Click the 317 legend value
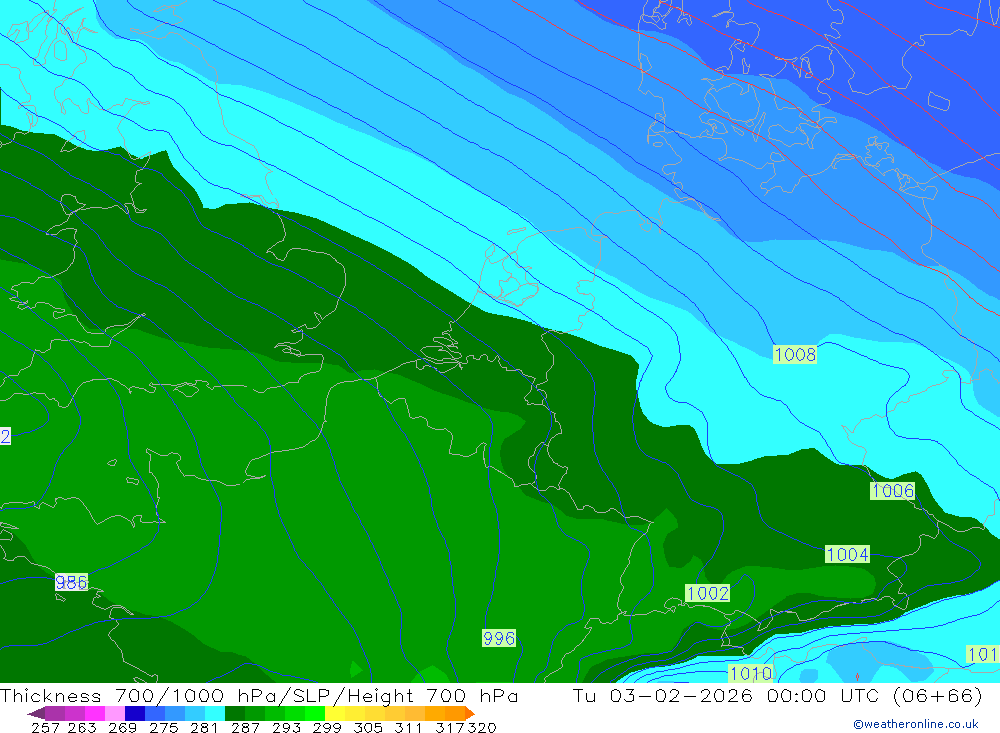 [x=450, y=727]
